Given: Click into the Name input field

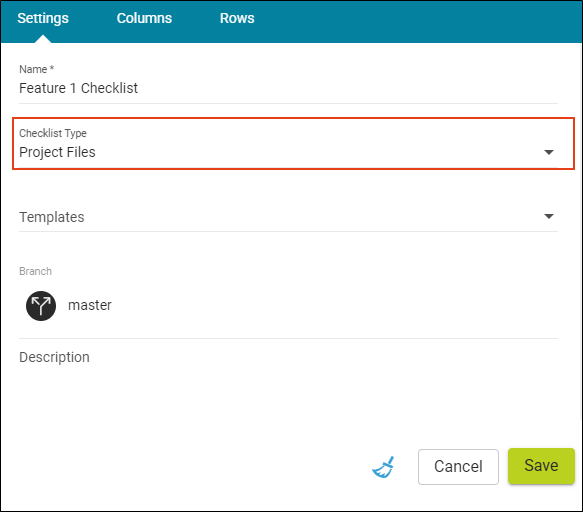Looking at the screenshot, I should tap(288, 88).
